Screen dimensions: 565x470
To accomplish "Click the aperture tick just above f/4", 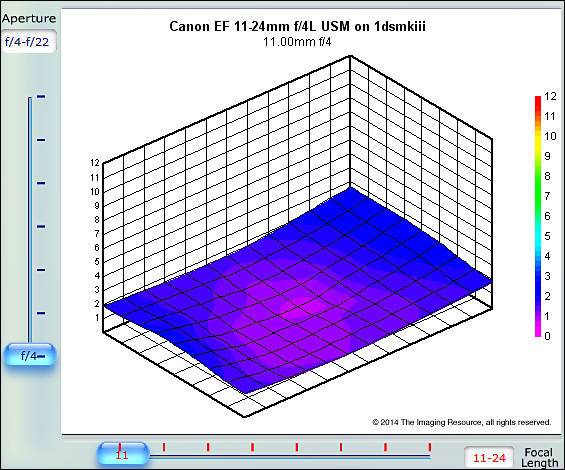I will point(41,313).
